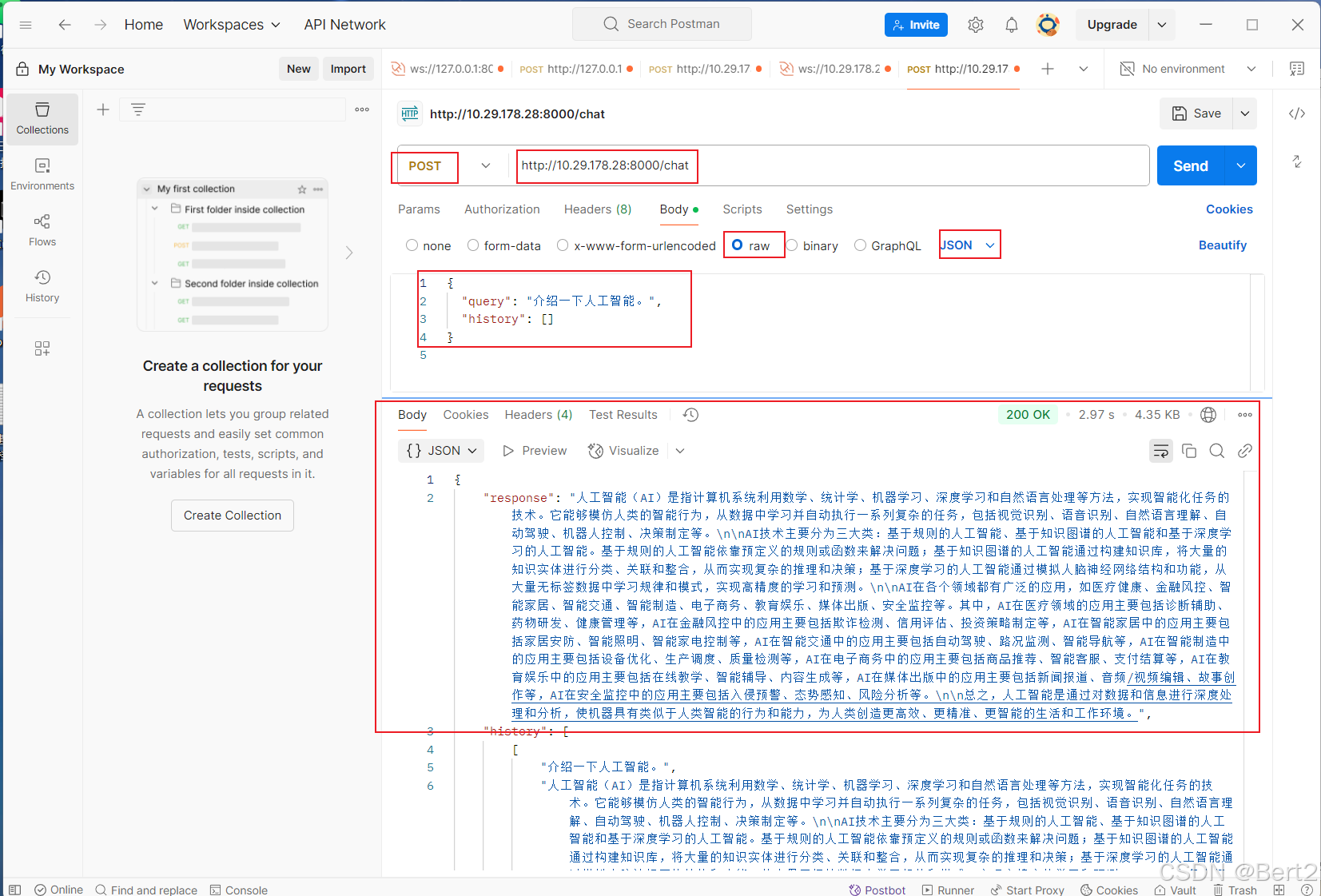Open the hamburger menu icon
Screen dimensions: 1321x896
click(x=26, y=25)
